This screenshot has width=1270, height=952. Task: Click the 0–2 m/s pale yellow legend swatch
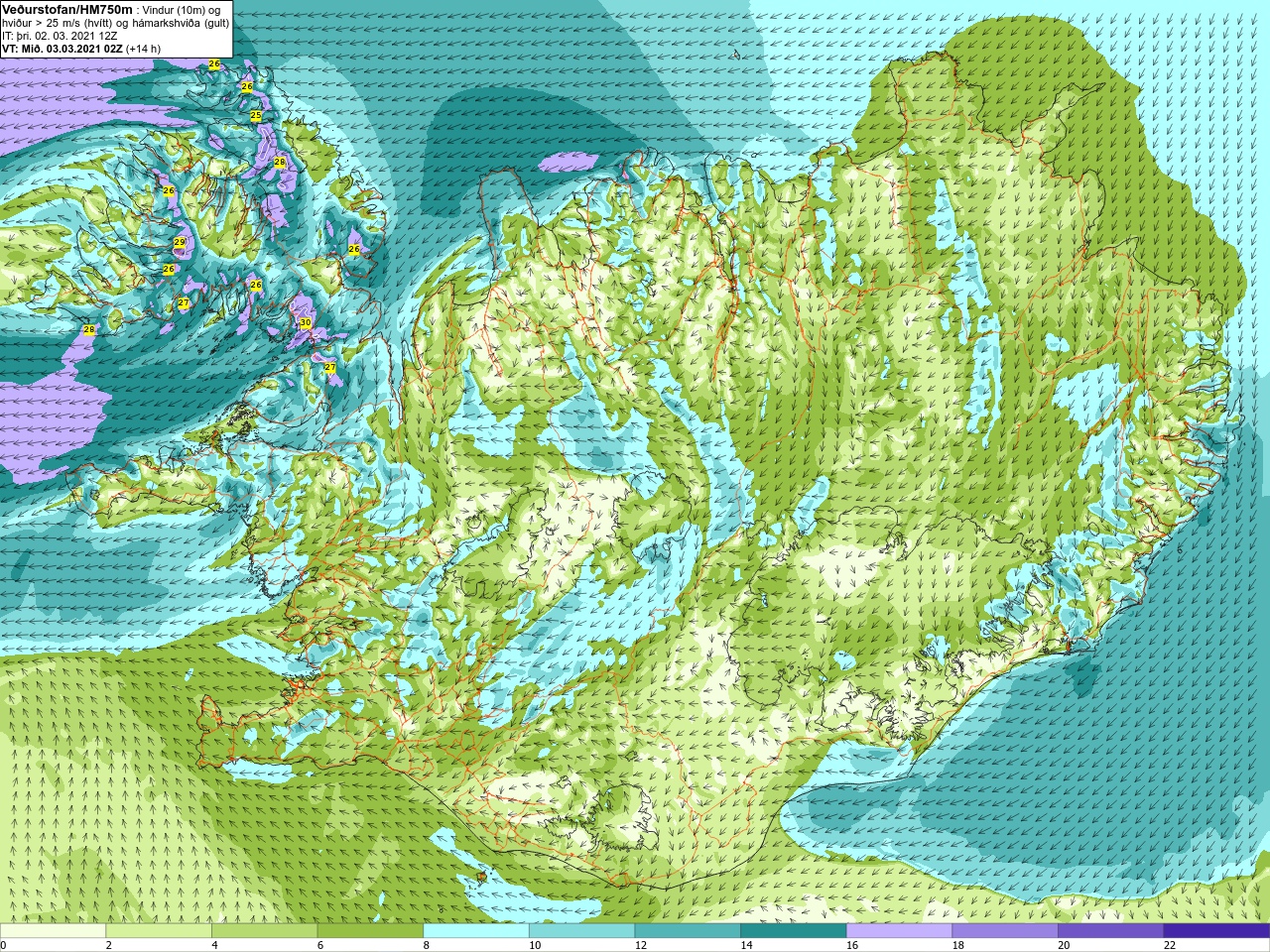click(x=53, y=931)
